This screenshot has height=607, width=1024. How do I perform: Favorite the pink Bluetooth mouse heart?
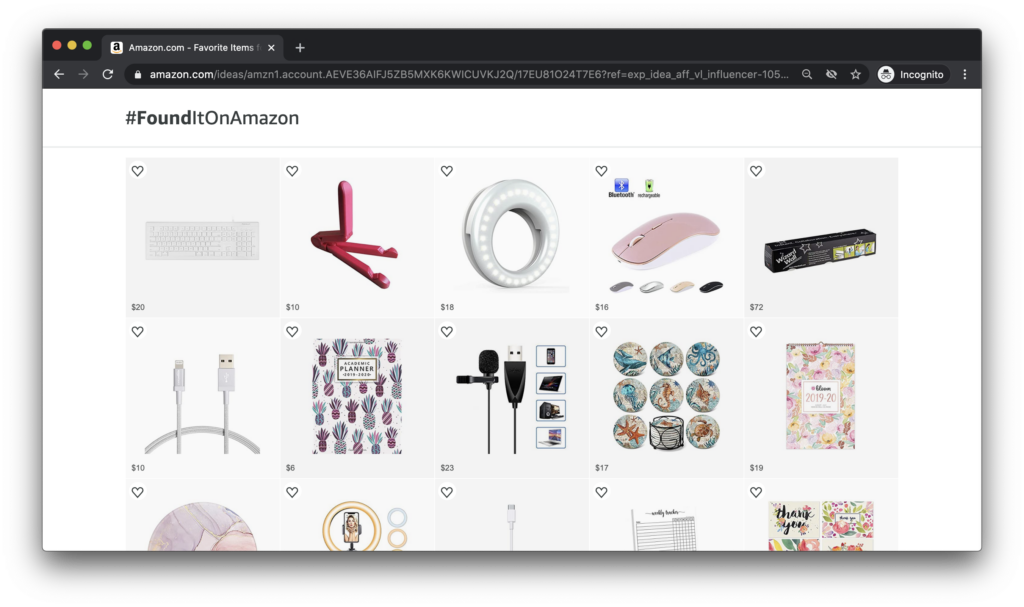[601, 171]
